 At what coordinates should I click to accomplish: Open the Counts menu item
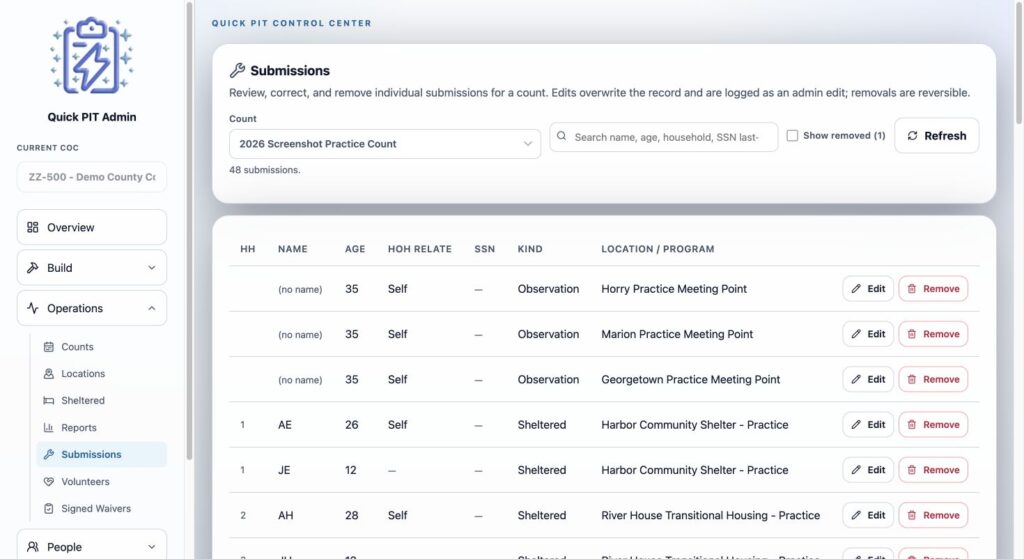click(x=101, y=347)
